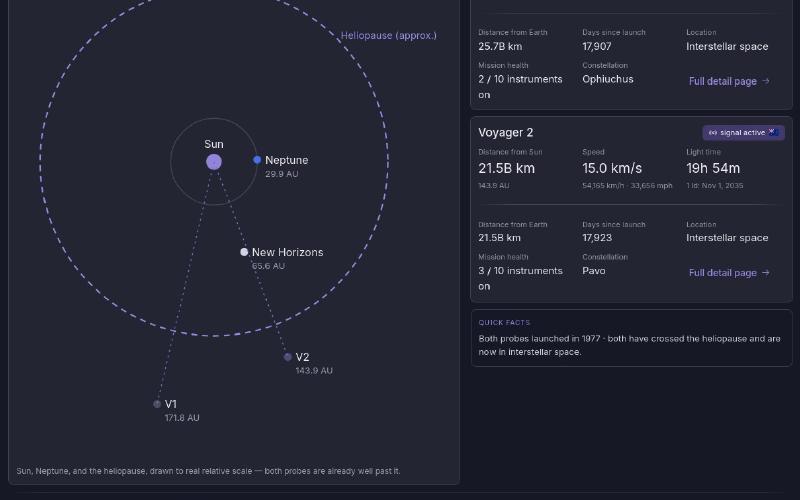Image resolution: width=800 pixels, height=500 pixels.
Task: Click the 171.8 AU value under V1
Action: click(182, 418)
